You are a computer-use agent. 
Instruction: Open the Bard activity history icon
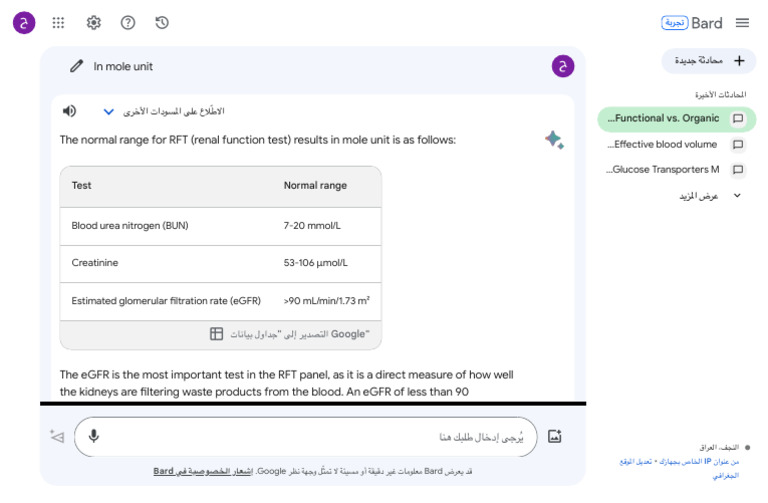(x=162, y=22)
